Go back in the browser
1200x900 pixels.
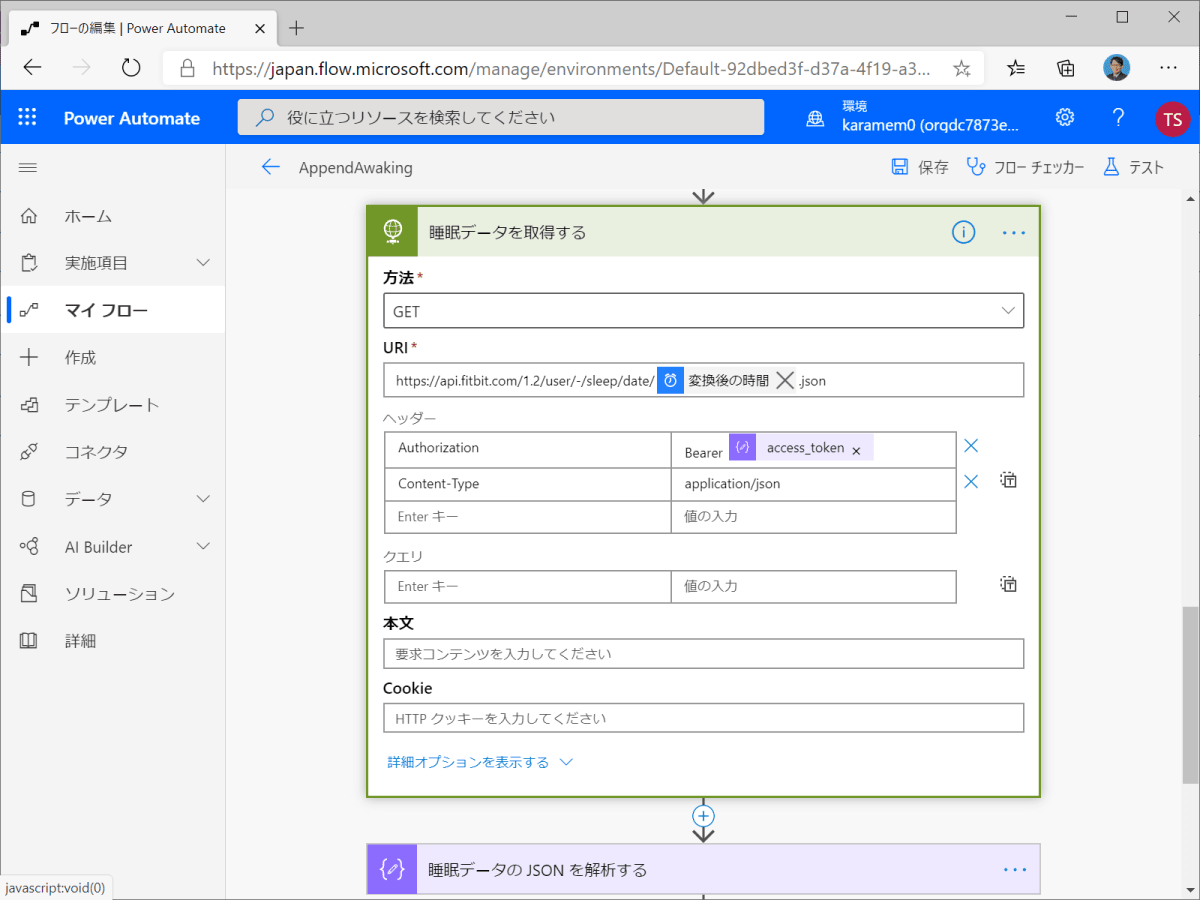click(33, 67)
